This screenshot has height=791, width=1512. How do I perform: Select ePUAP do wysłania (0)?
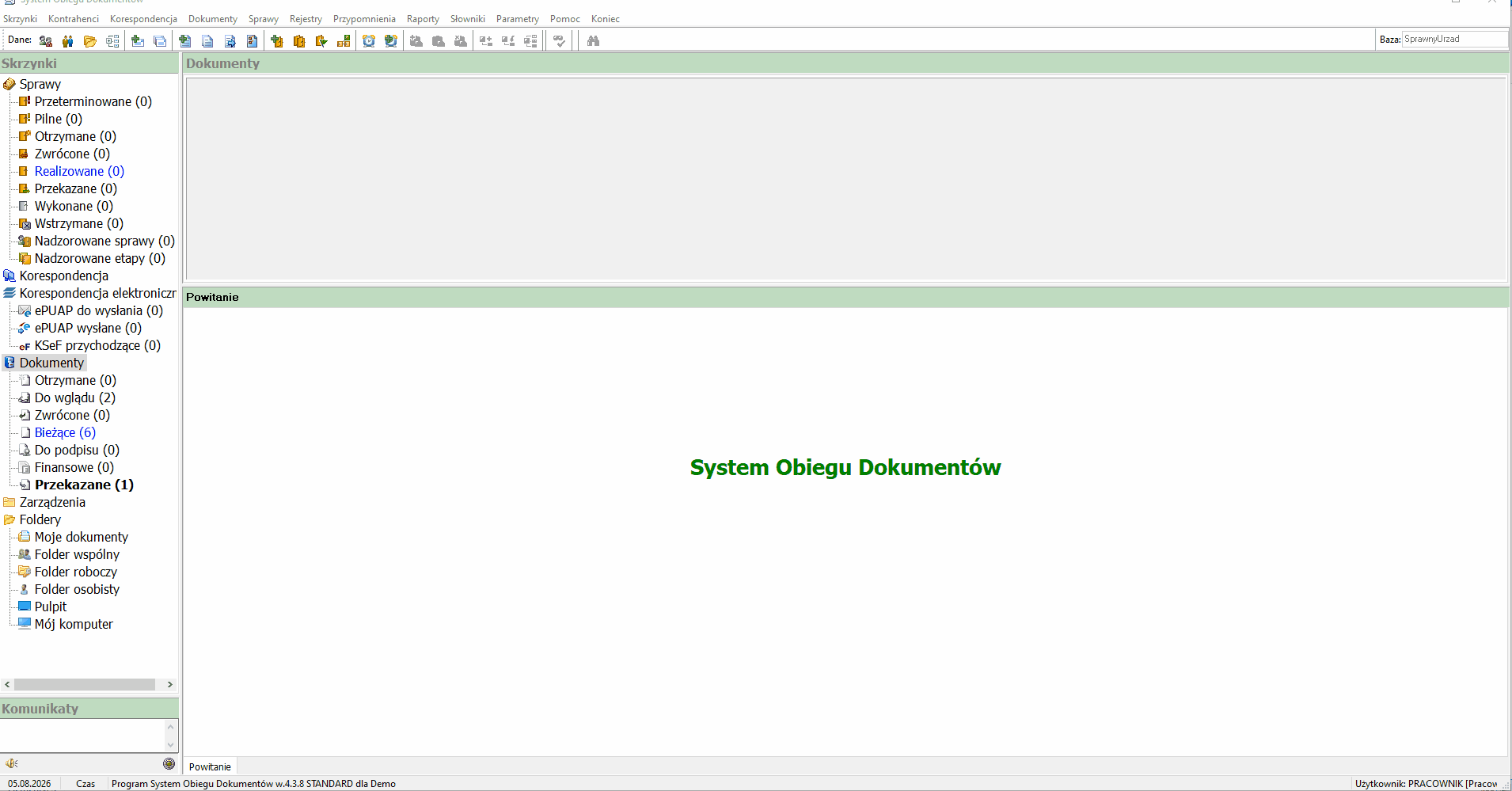pyautogui.click(x=99, y=310)
